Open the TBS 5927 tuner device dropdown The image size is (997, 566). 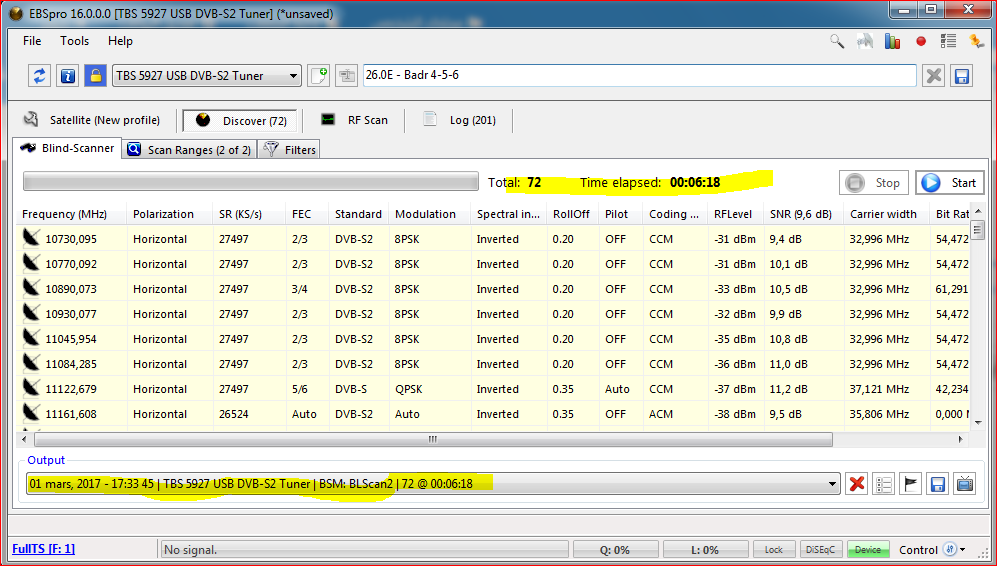(293, 76)
